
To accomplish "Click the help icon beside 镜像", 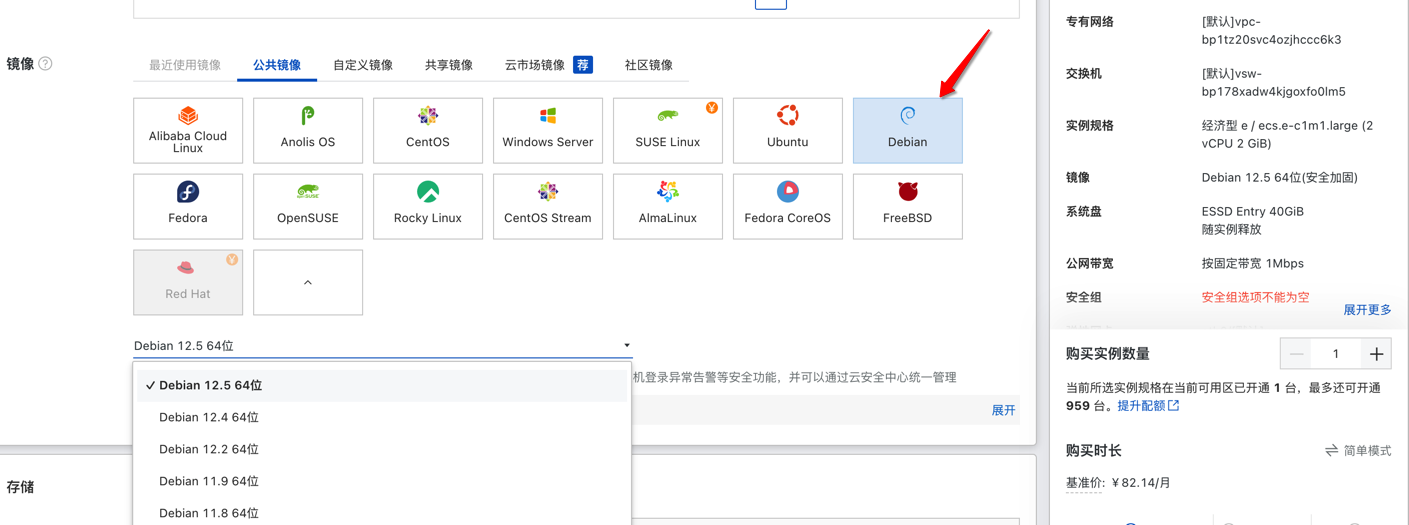I will (x=45, y=64).
